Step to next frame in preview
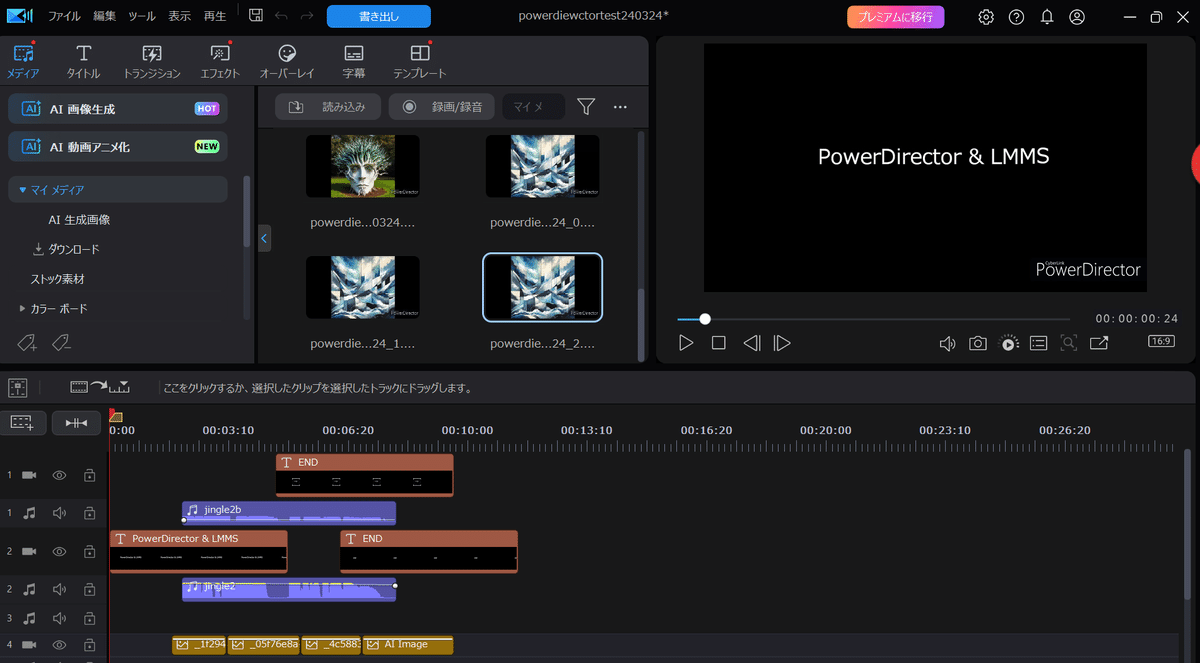This screenshot has height=663, width=1200. (x=782, y=343)
